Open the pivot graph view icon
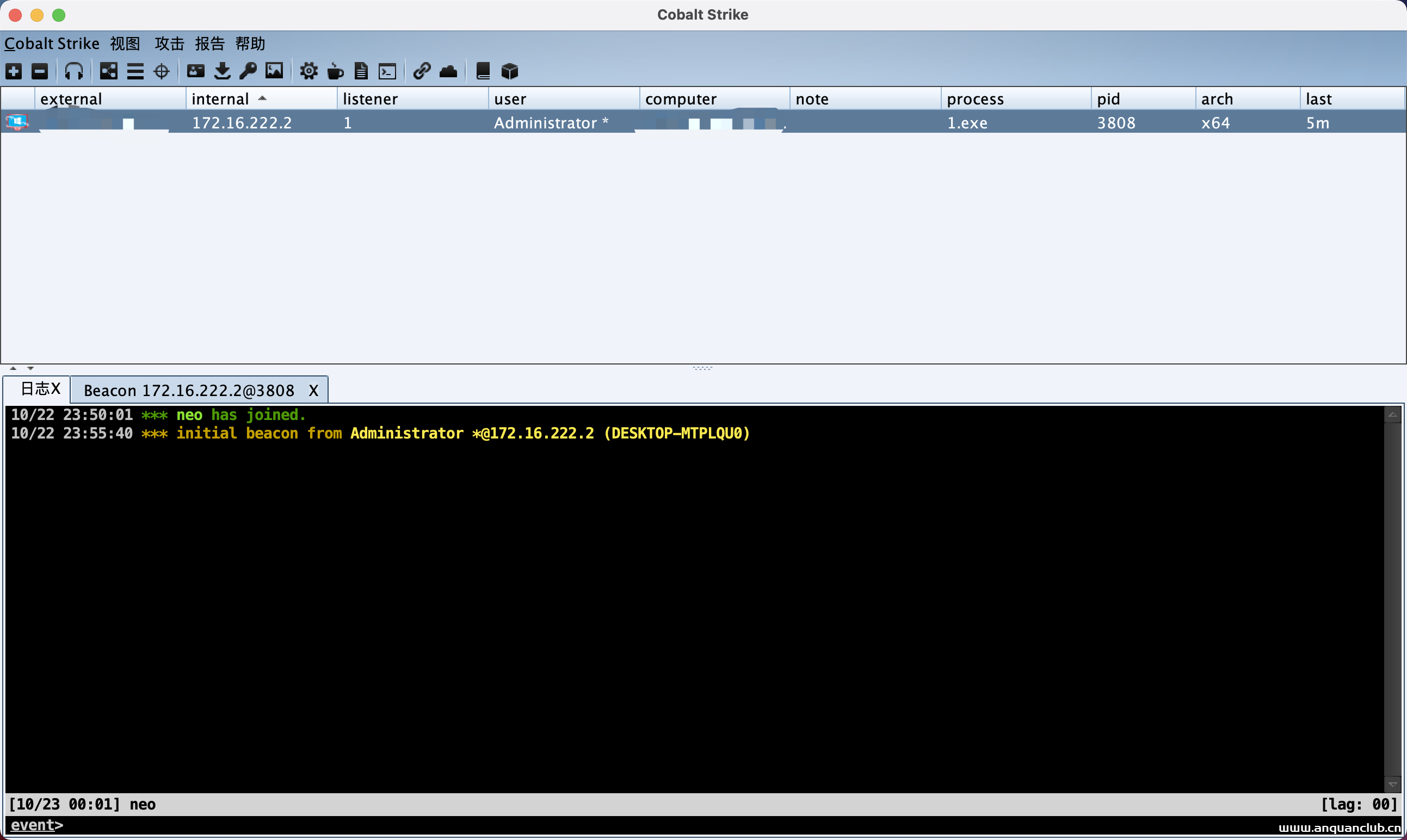This screenshot has width=1407, height=840. click(x=108, y=71)
